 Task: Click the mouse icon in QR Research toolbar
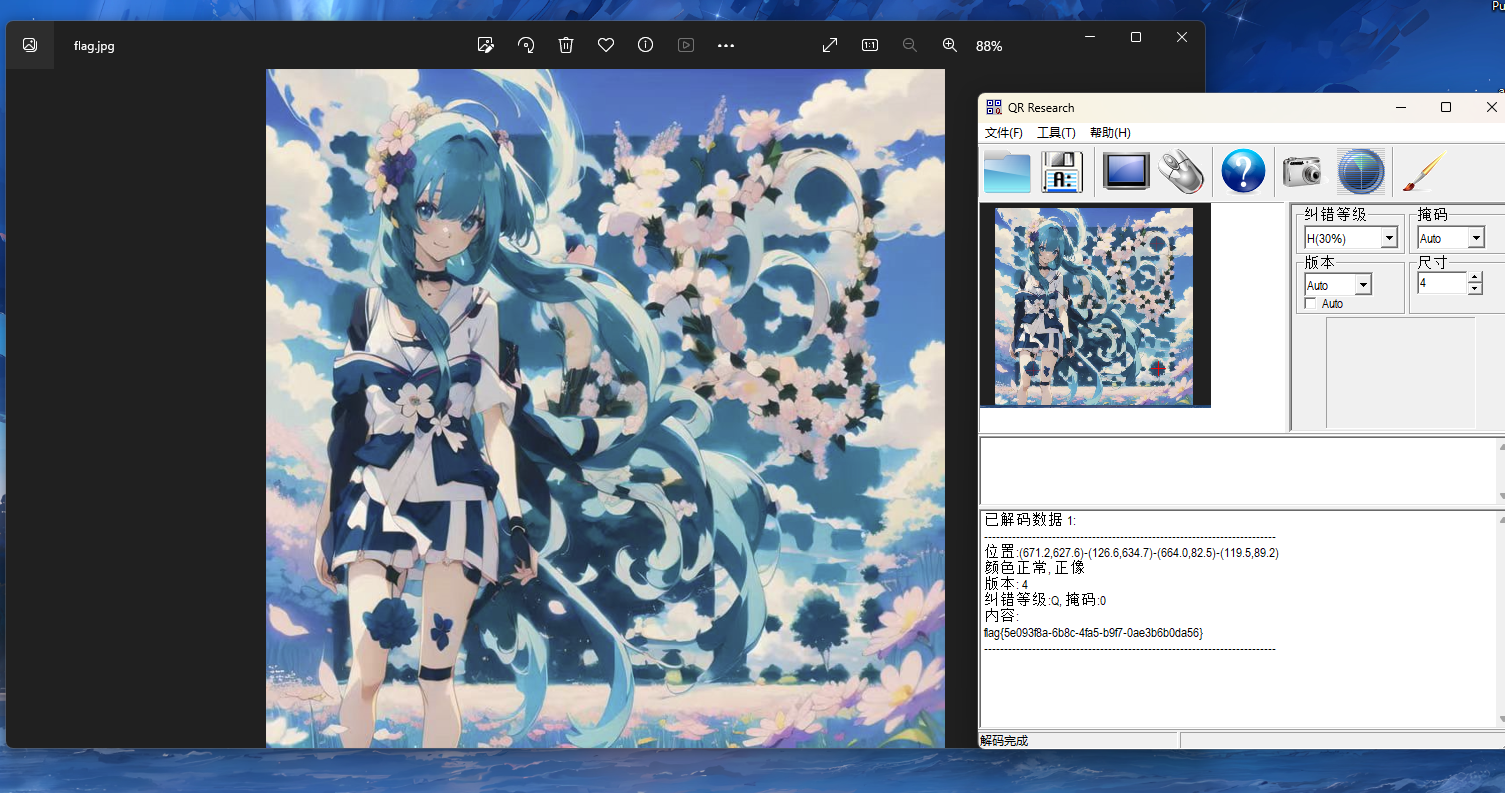(x=1183, y=172)
